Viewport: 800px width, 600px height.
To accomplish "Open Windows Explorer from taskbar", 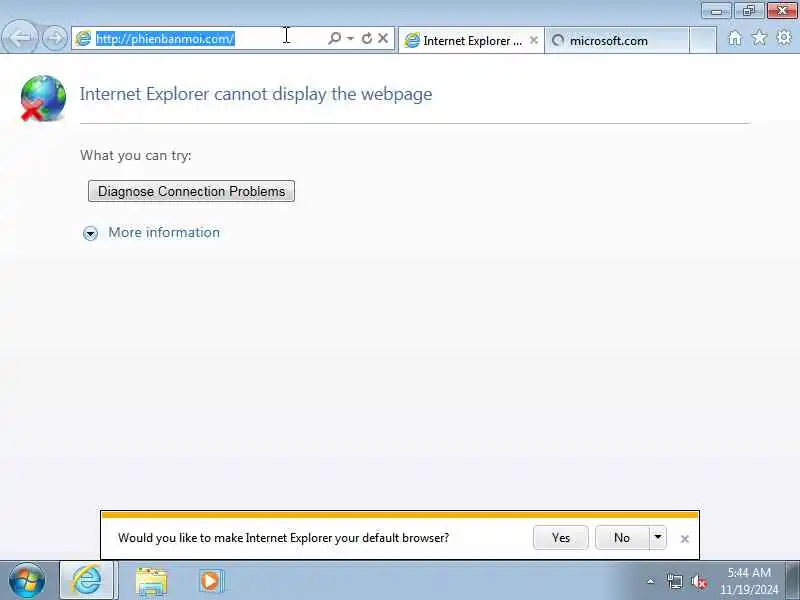I will click(152, 581).
